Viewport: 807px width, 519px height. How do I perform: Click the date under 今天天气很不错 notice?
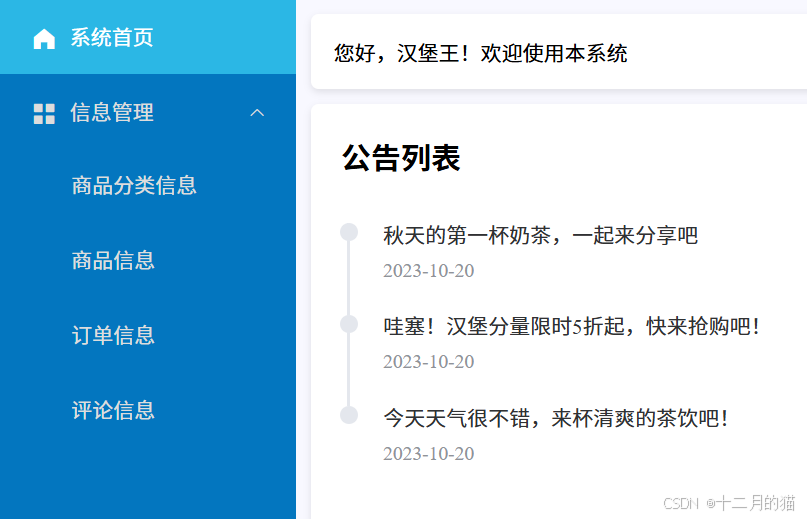(x=429, y=454)
